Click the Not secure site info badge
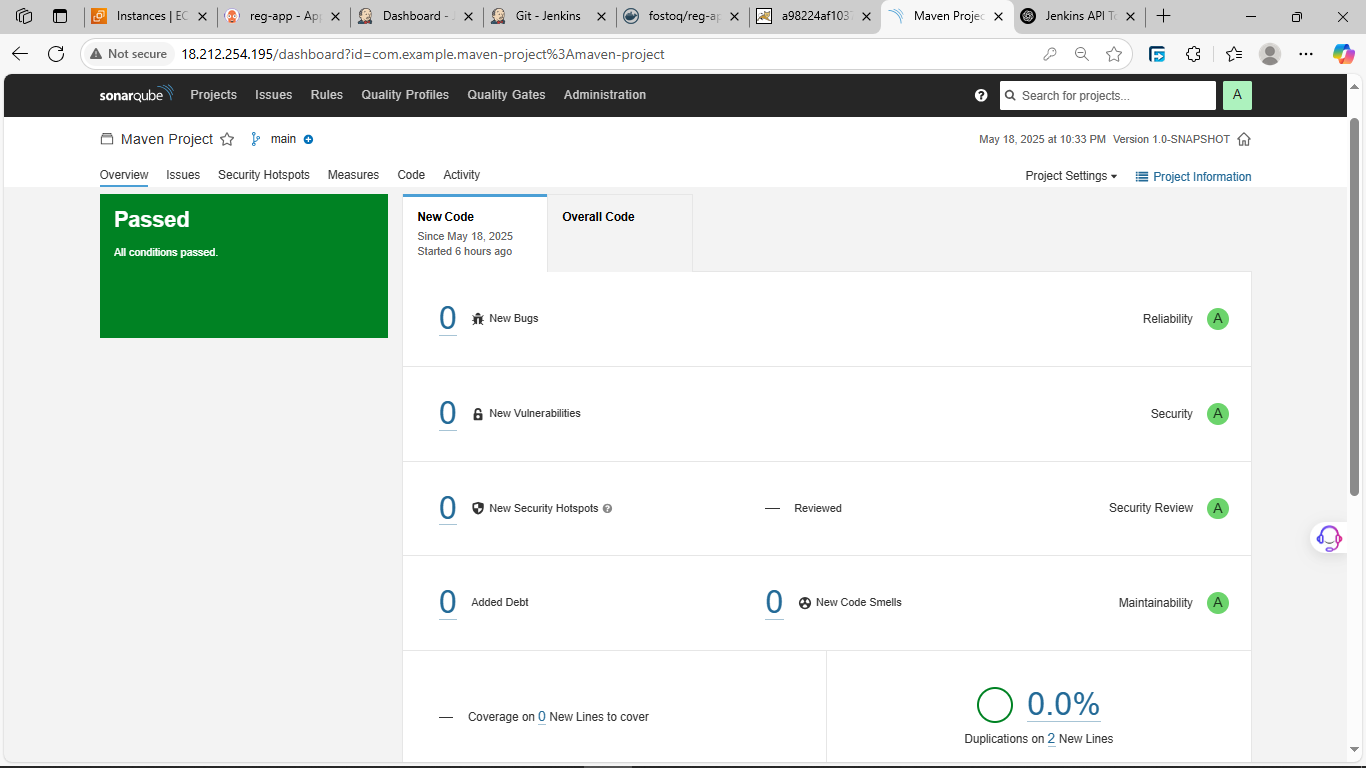The width and height of the screenshot is (1366, 768). coord(128,54)
